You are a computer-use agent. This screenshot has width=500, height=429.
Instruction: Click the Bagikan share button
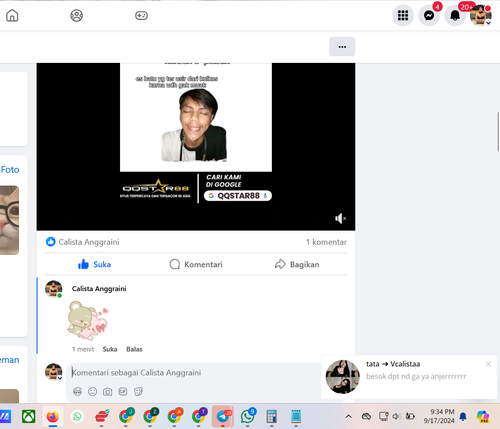(297, 264)
